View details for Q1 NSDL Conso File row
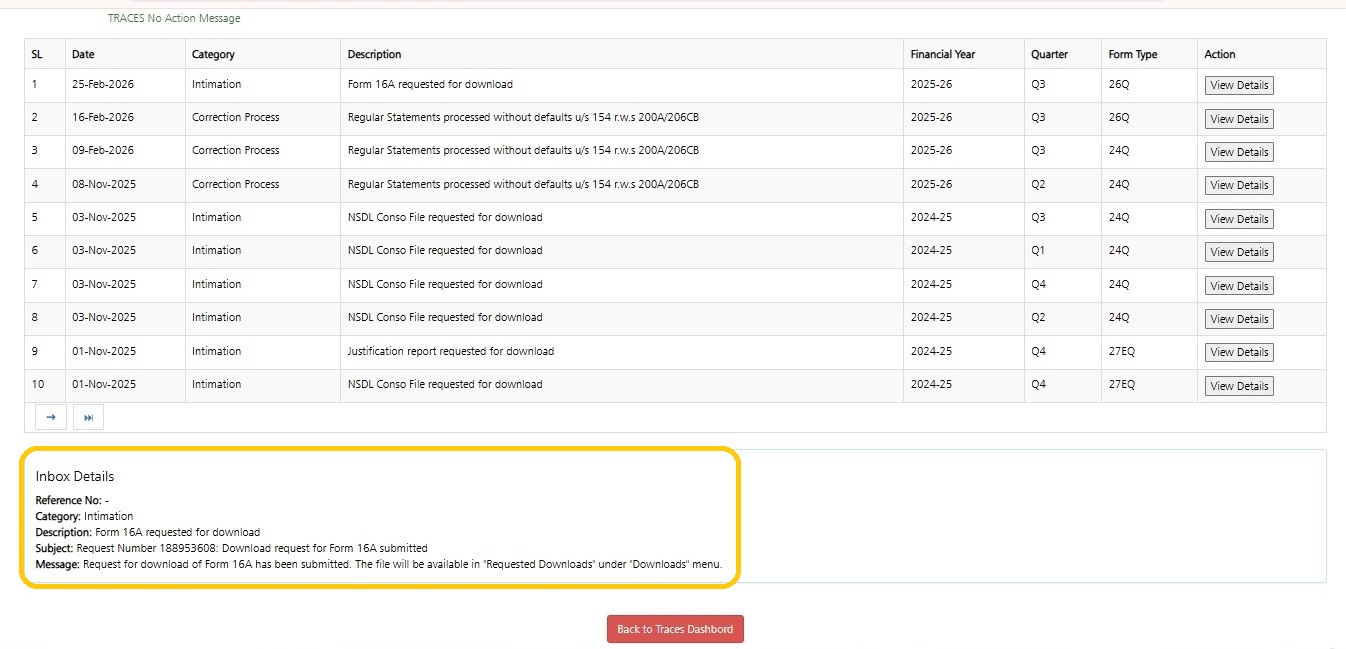 click(x=1238, y=252)
